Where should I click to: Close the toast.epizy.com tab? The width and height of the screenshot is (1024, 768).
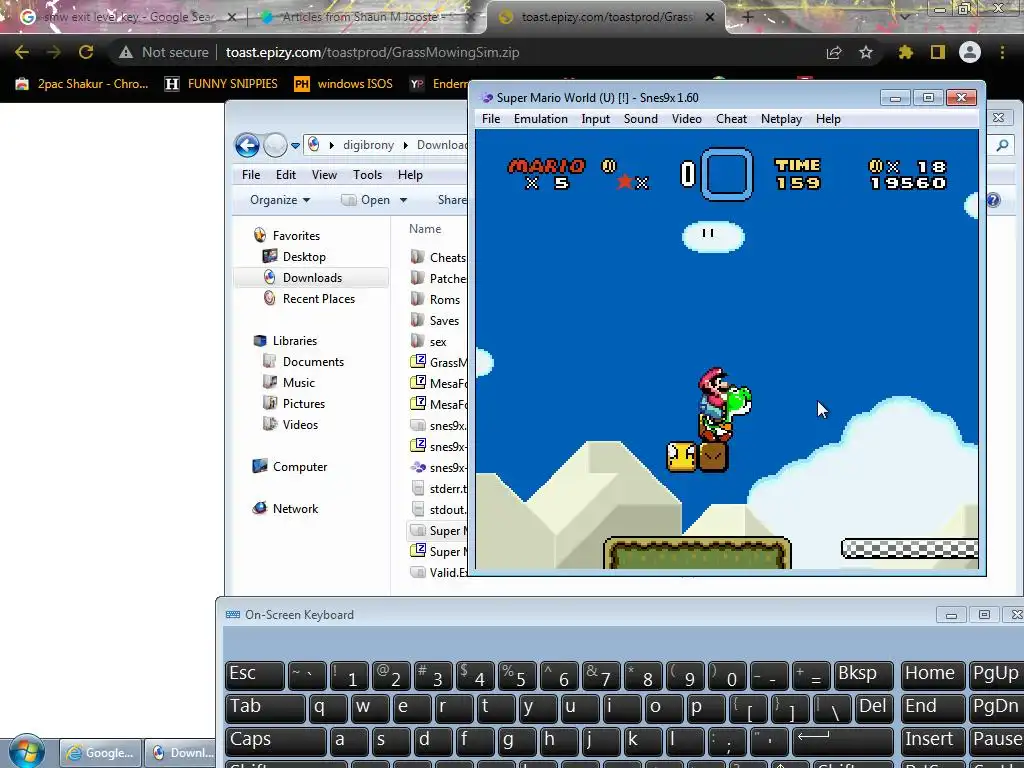tap(710, 17)
